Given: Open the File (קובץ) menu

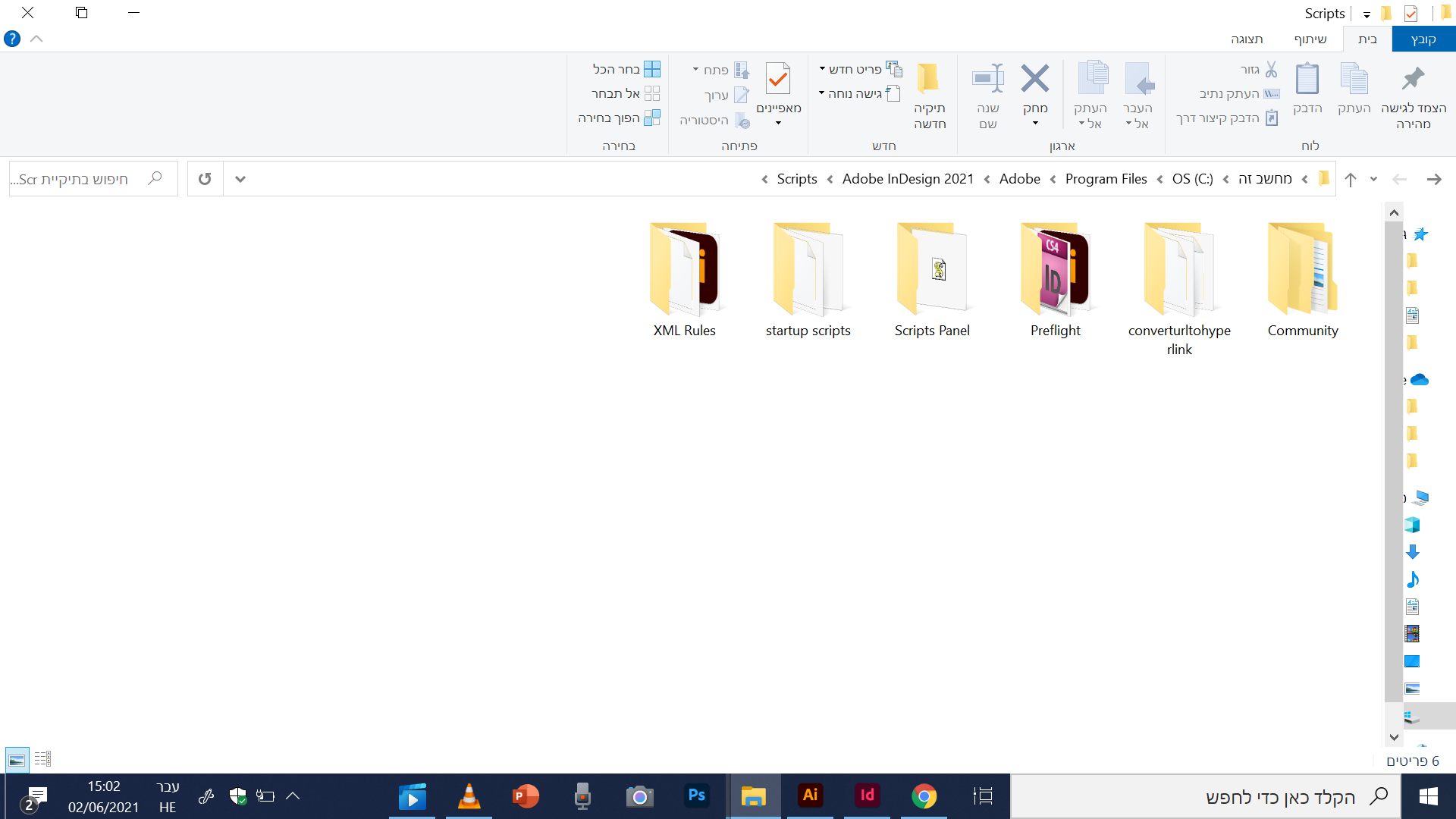Looking at the screenshot, I should (x=1423, y=39).
